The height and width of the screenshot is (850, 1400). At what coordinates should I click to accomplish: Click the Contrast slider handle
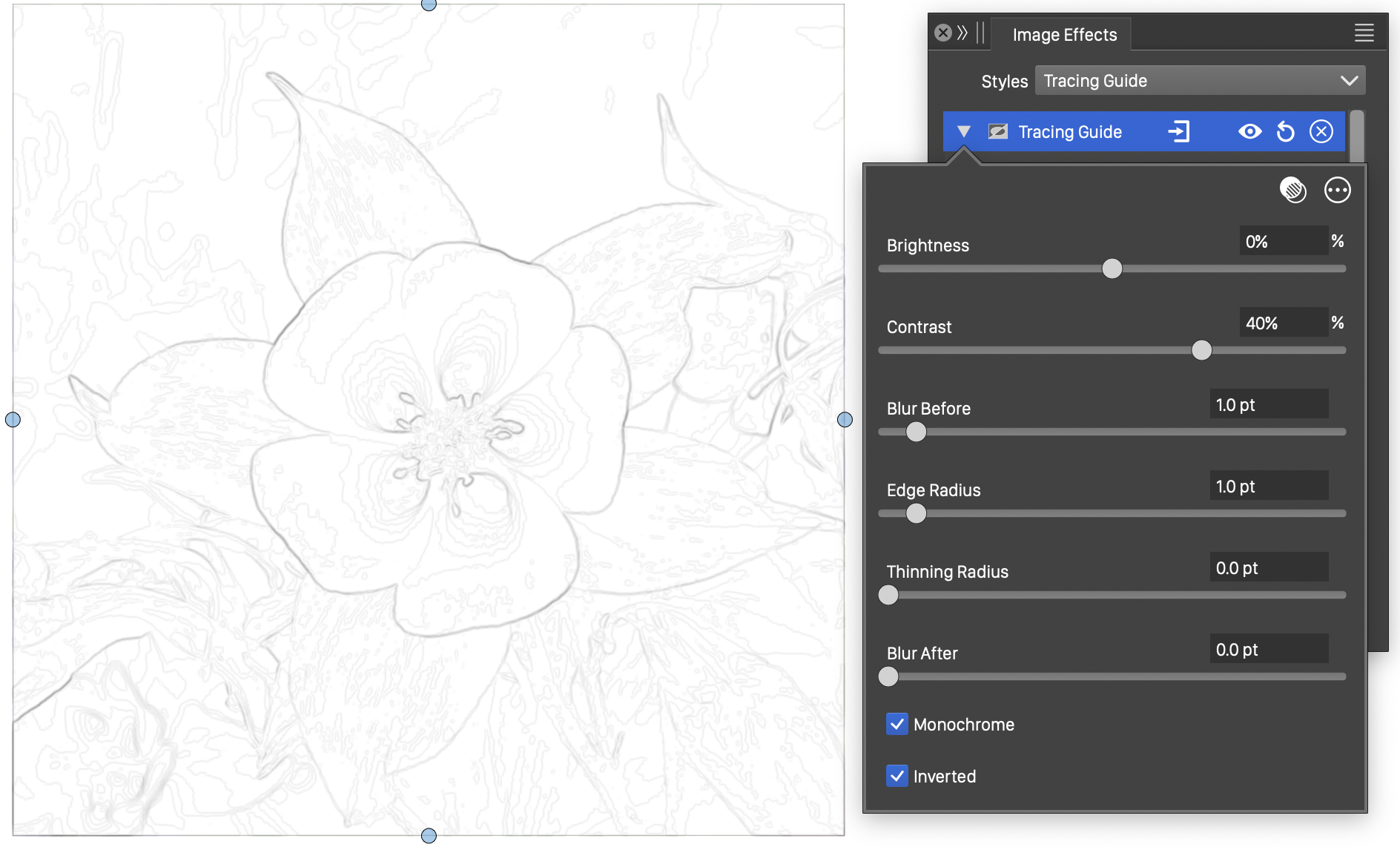pyautogui.click(x=1201, y=350)
